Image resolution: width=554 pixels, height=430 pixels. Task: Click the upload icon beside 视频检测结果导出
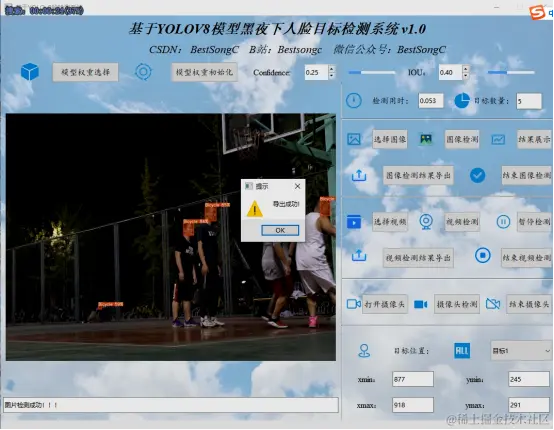pyautogui.click(x=359, y=255)
